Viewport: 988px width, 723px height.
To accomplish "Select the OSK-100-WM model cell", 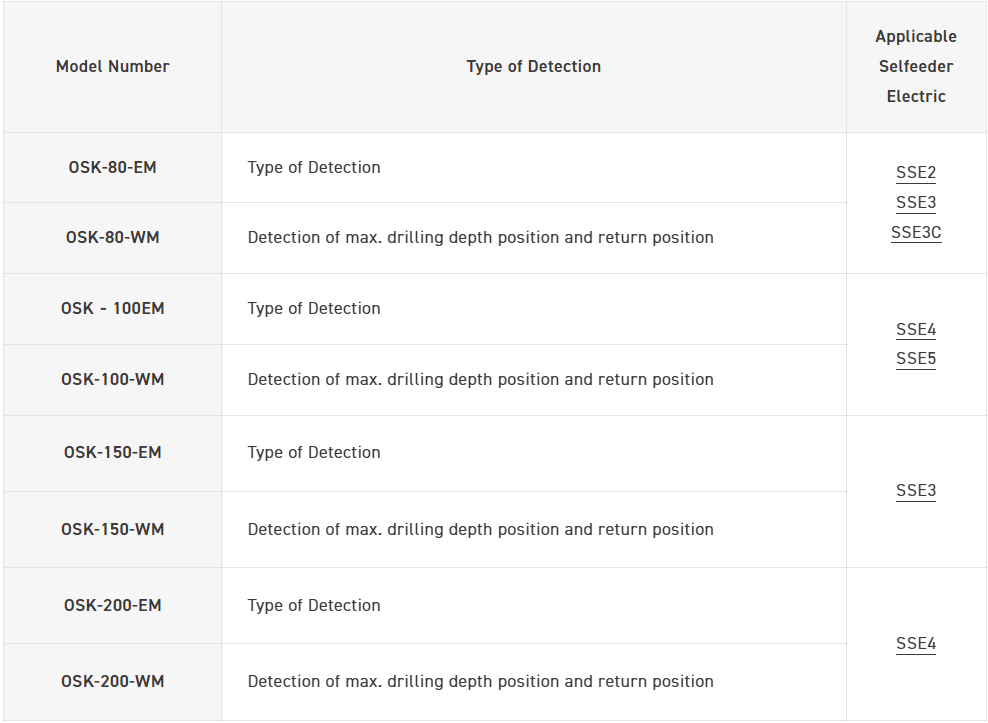I will click(112, 380).
